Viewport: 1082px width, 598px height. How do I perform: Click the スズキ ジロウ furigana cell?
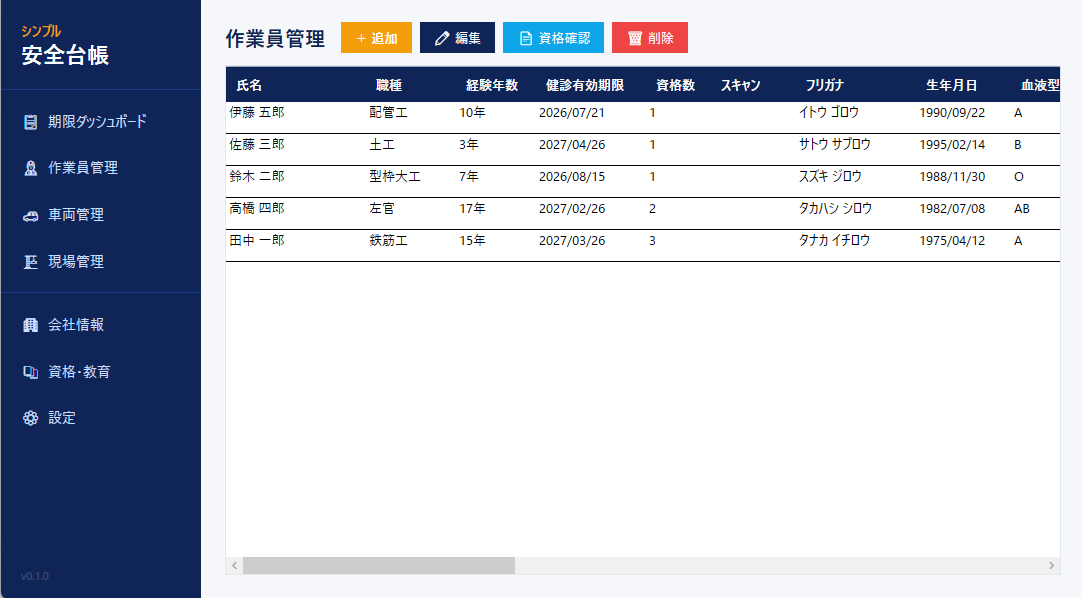tap(830, 177)
